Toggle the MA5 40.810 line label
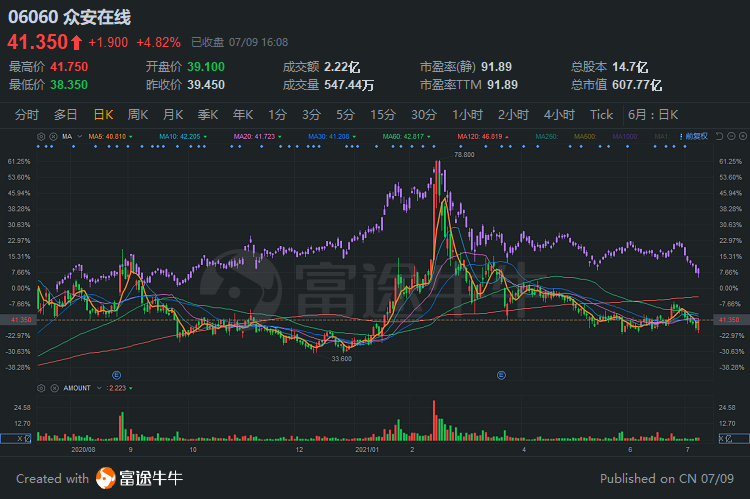This screenshot has height=499, width=750. click(107, 137)
